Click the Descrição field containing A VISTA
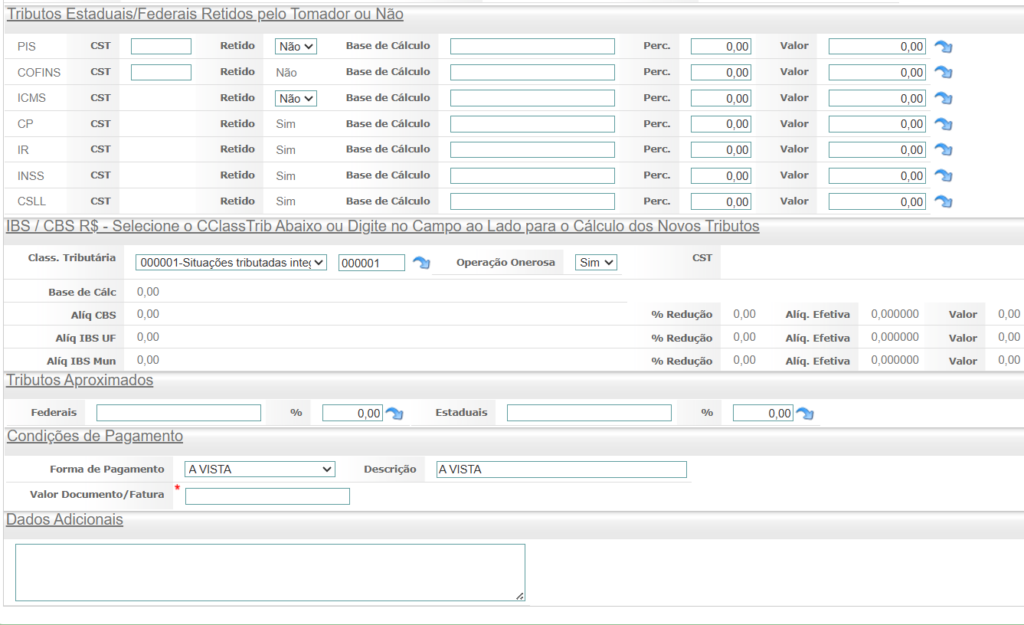 (x=561, y=469)
